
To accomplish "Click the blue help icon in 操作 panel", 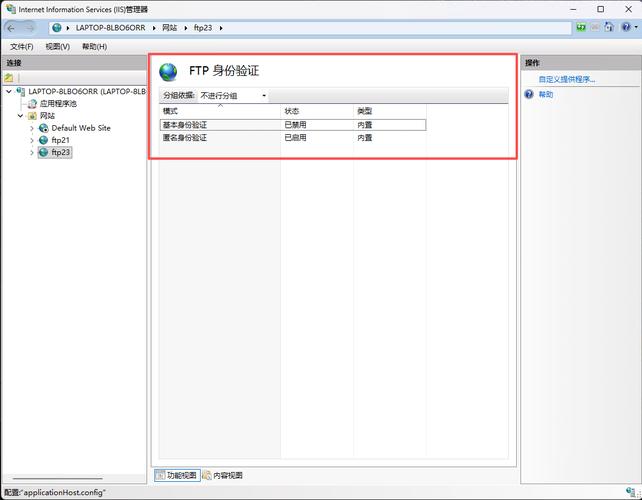I will pyautogui.click(x=529, y=94).
